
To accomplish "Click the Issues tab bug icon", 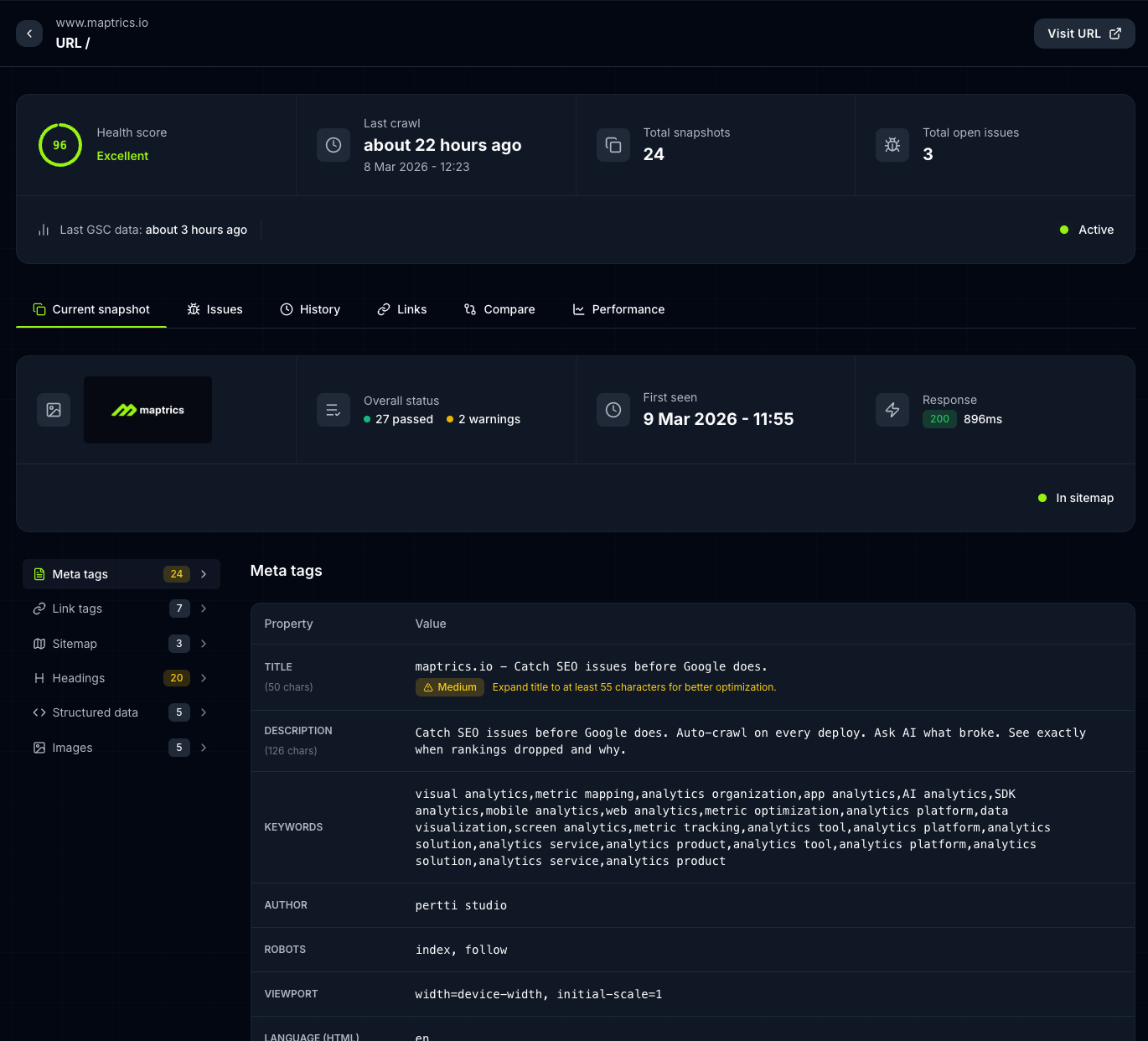I will click(x=194, y=309).
